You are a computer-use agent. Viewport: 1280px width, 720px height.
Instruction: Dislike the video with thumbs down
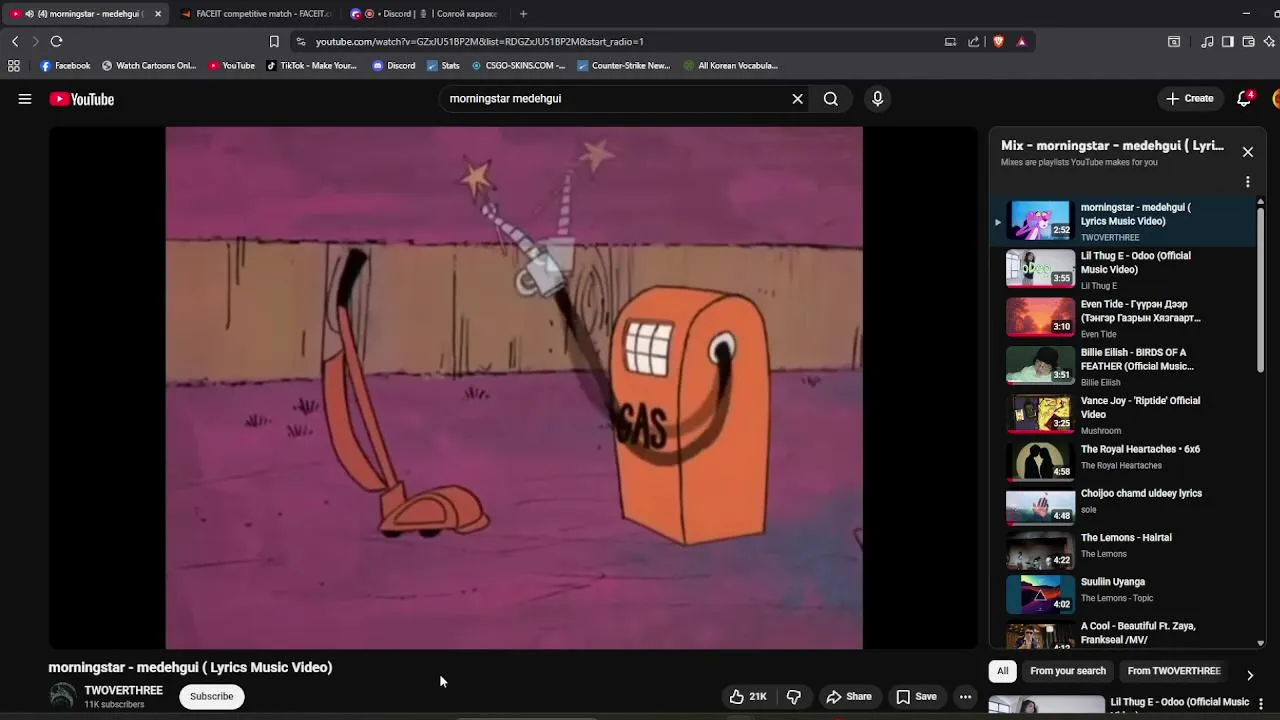[794, 697]
